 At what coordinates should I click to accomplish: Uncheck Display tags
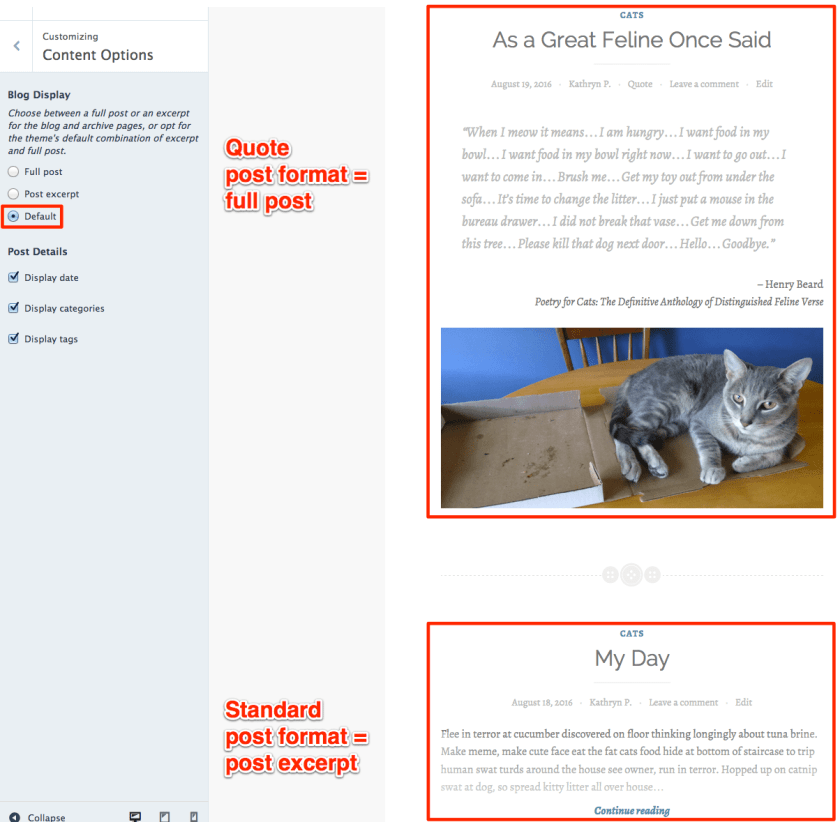pos(11,338)
